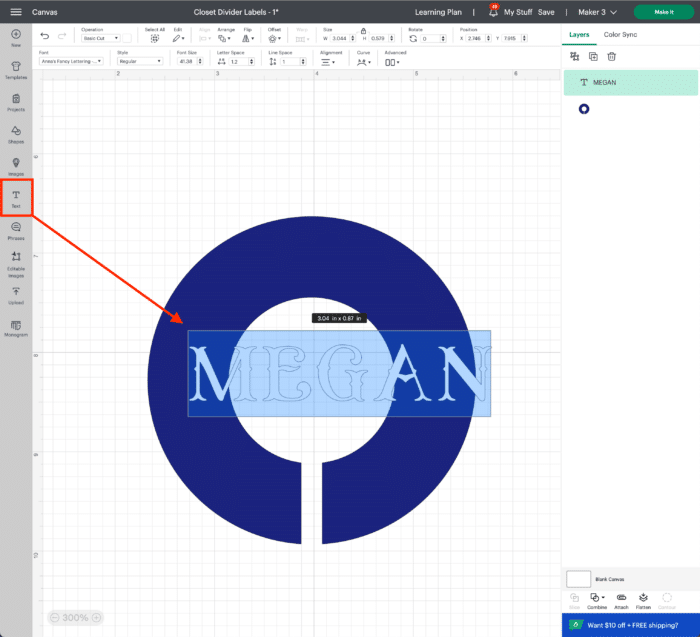This screenshot has height=637, width=700.
Task: Duplicate the selected layer
Action: tap(593, 57)
